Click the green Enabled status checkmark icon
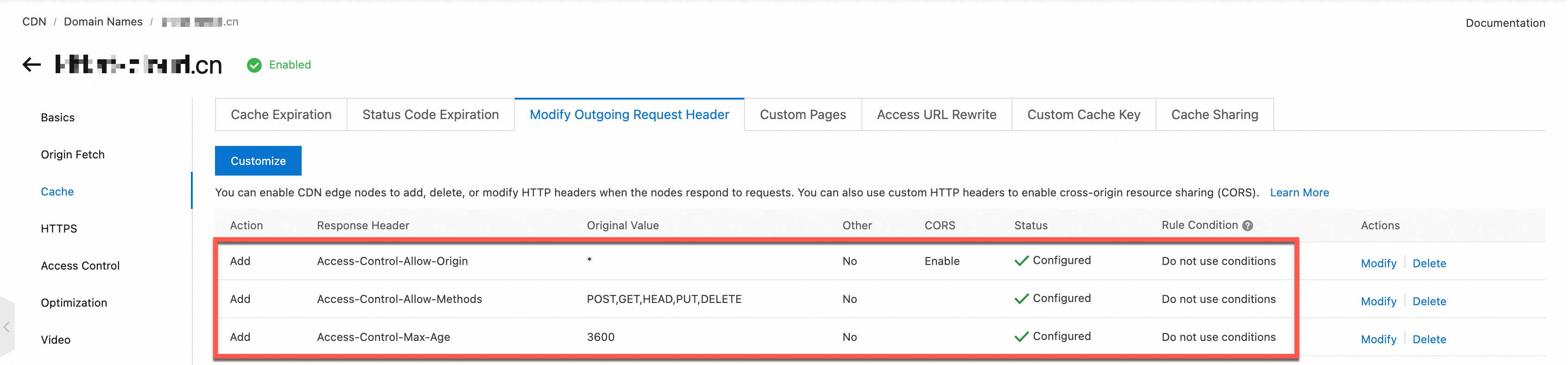1568x365 pixels. [254, 65]
